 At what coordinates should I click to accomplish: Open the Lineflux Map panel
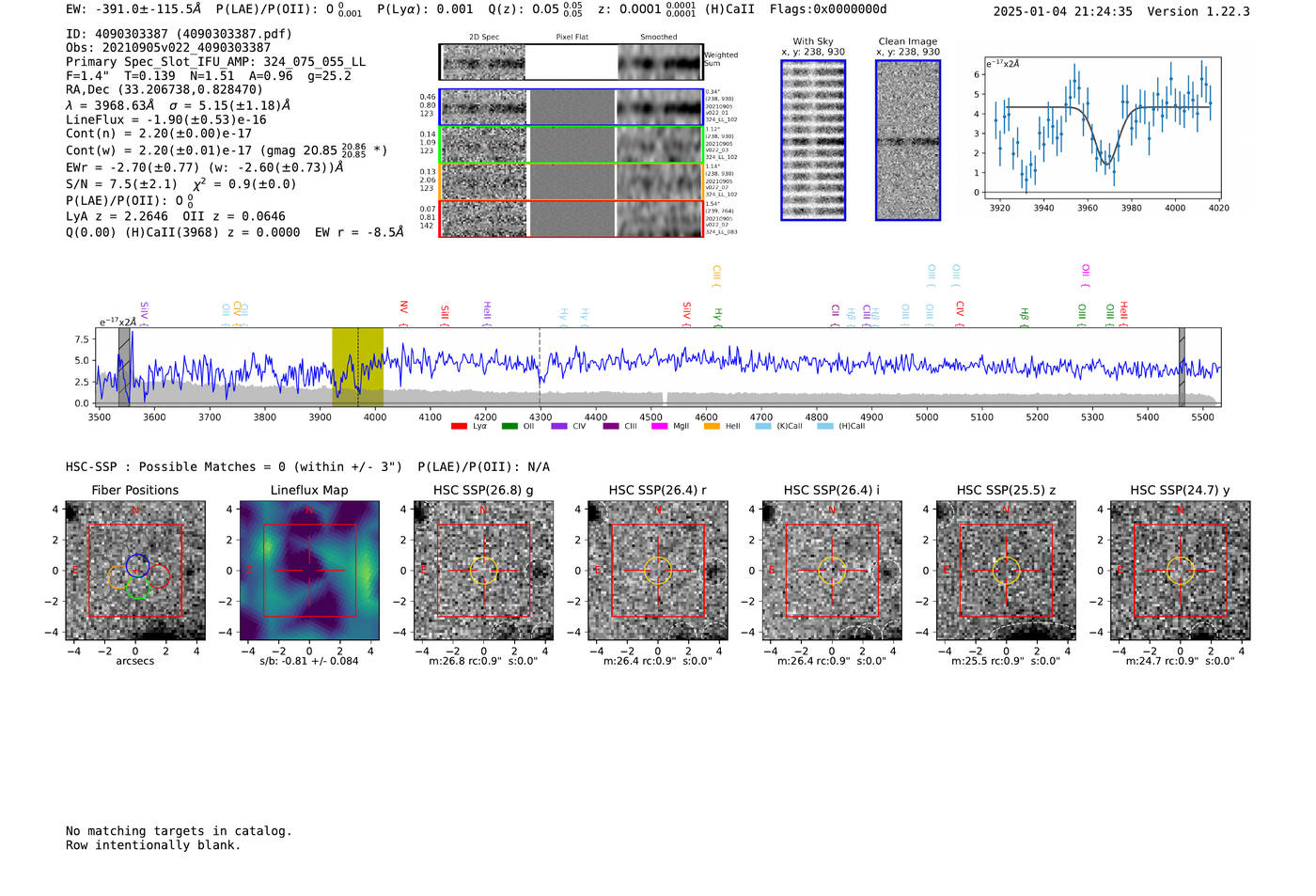coord(309,571)
